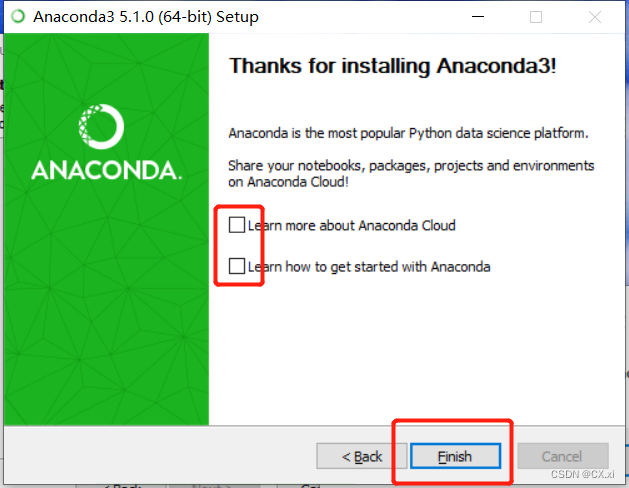Screen dimensions: 629x488
Task: Click the Anaconda3 setup title bar icon
Action: tap(18, 16)
